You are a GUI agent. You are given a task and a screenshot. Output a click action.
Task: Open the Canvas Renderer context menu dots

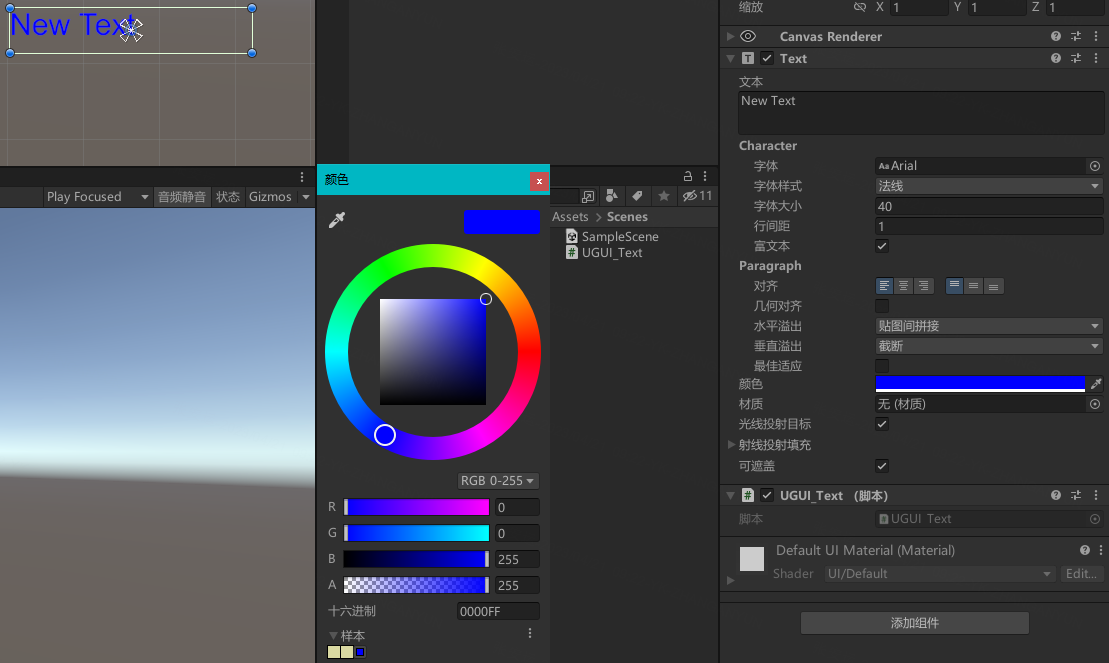click(1096, 36)
